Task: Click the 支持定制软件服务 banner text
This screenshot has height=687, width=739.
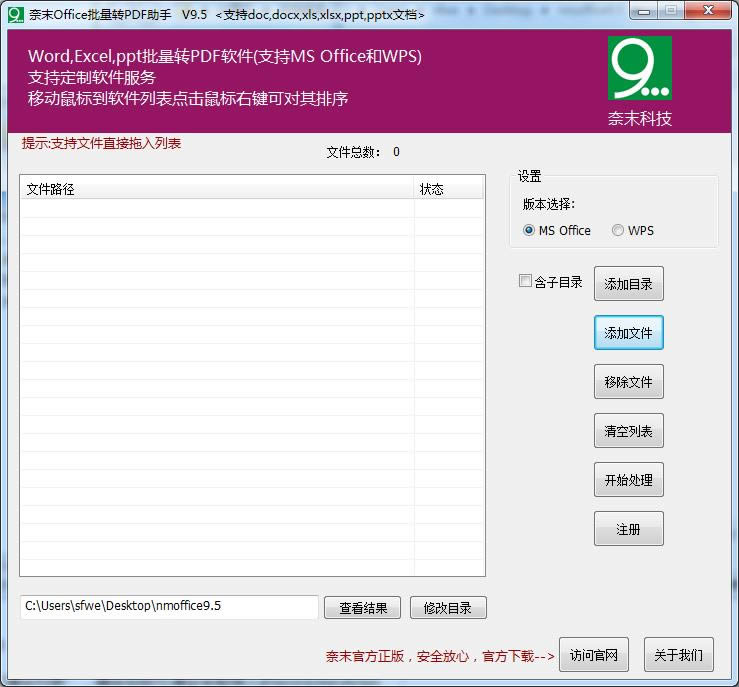Action: (91, 78)
